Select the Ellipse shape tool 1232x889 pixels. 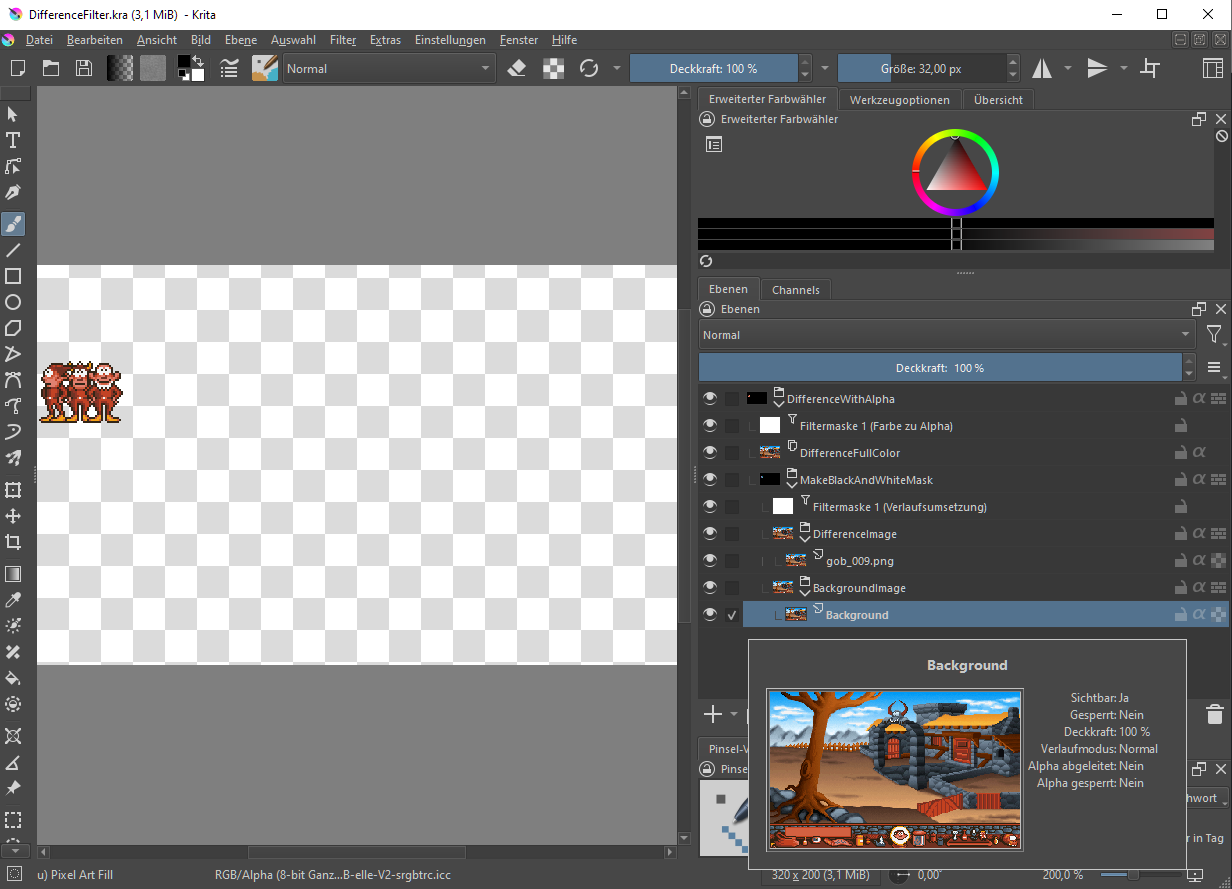pyautogui.click(x=13, y=302)
